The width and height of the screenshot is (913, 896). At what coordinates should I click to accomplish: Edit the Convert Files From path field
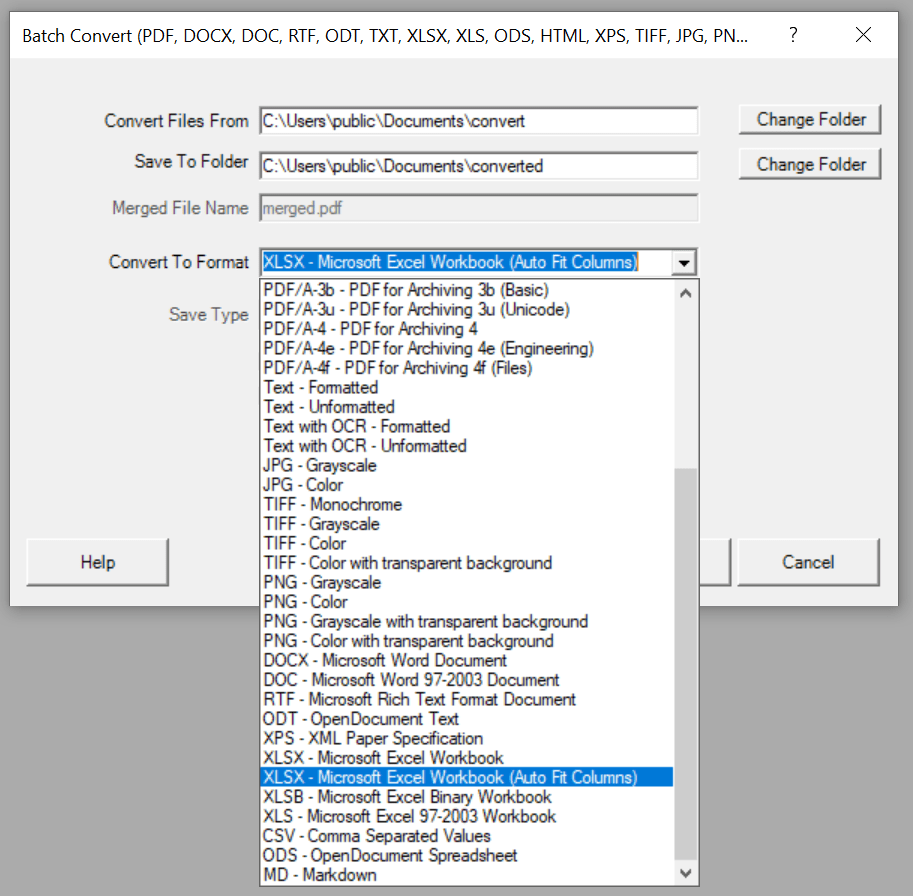tap(479, 121)
